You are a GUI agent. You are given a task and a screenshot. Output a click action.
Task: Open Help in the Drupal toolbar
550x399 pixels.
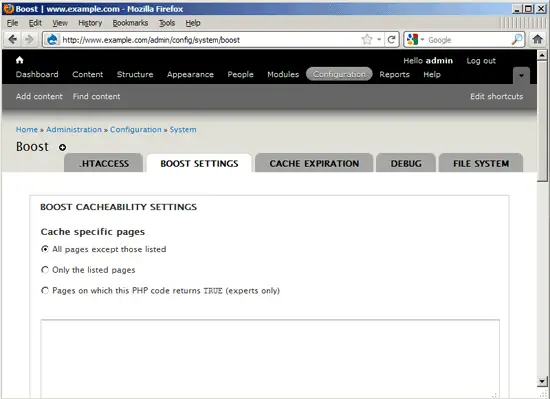[432, 74]
